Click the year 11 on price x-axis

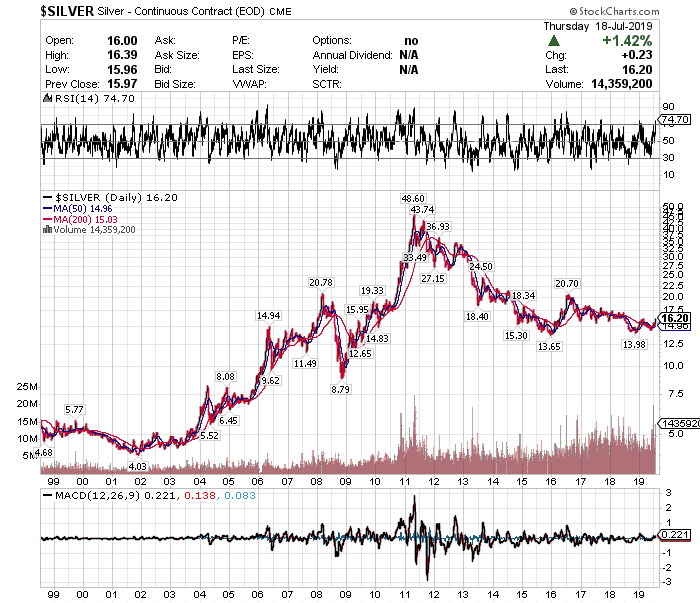click(x=404, y=482)
